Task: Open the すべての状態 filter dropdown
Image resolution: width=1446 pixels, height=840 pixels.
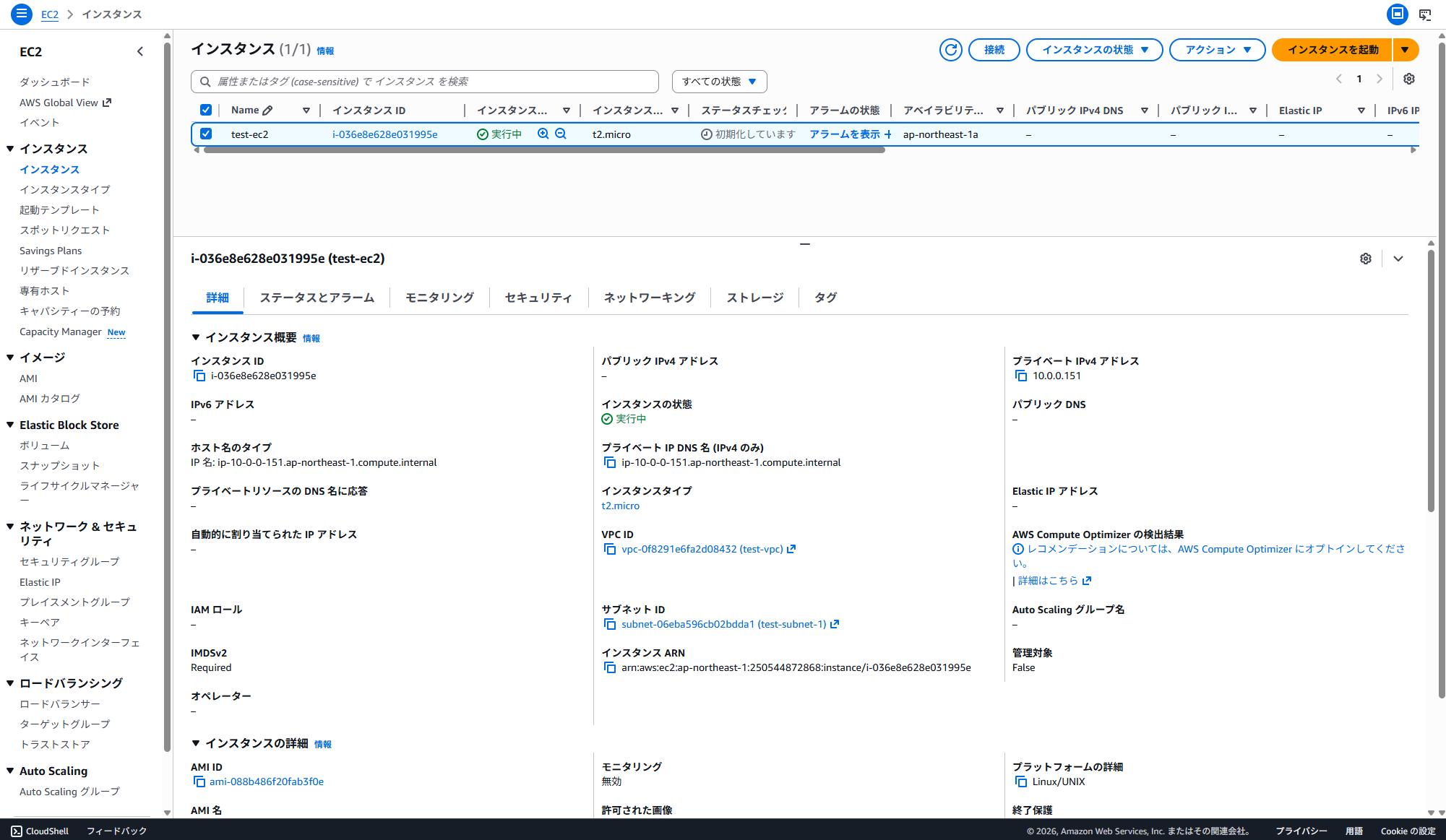Action: pyautogui.click(x=719, y=81)
